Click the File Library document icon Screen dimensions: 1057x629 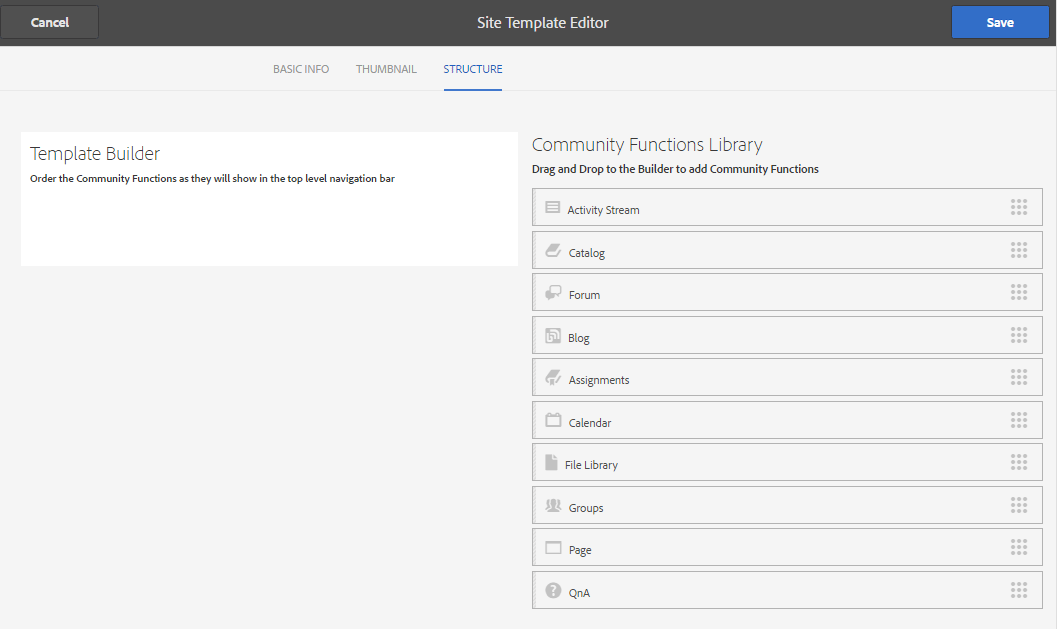pyautogui.click(x=551, y=463)
